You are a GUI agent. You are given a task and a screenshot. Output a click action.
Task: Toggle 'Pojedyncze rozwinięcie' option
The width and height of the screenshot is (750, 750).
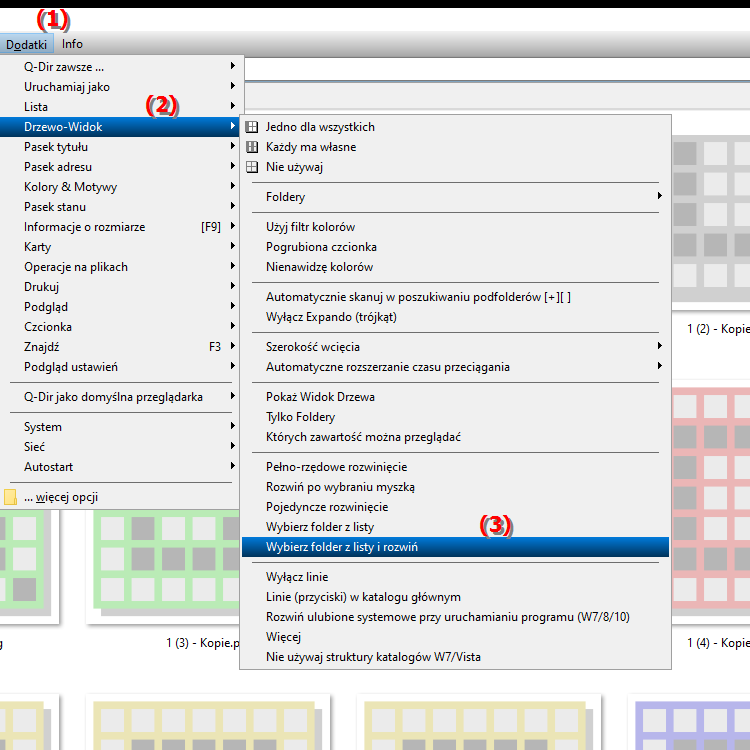455,507
